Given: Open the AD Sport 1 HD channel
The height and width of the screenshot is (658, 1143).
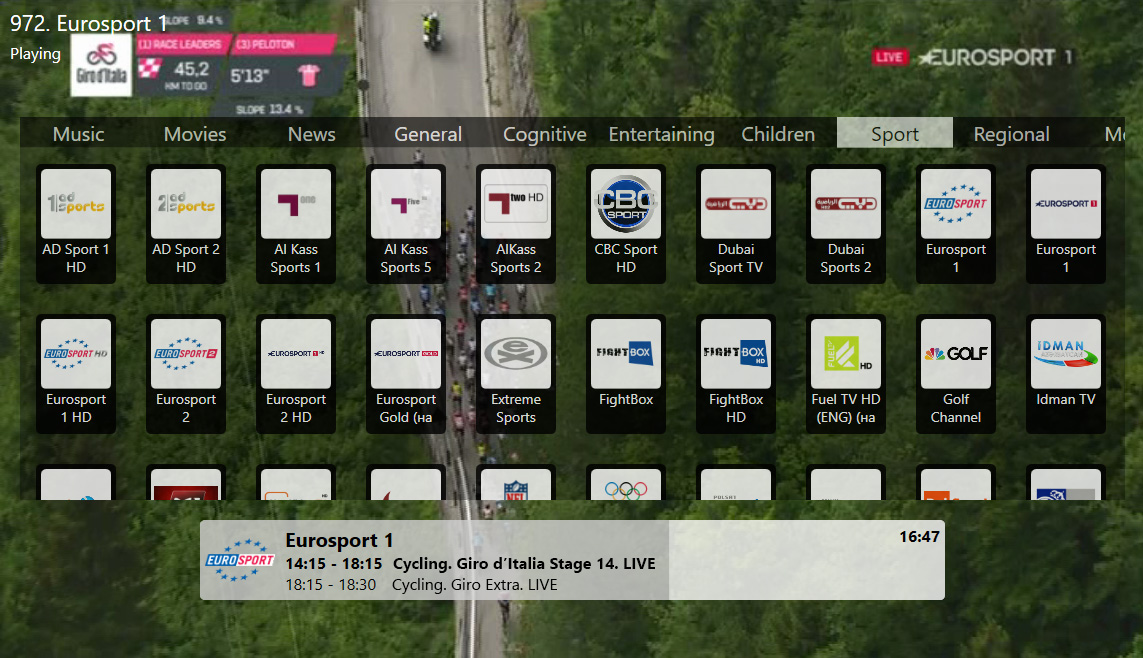Looking at the screenshot, I should (76, 224).
